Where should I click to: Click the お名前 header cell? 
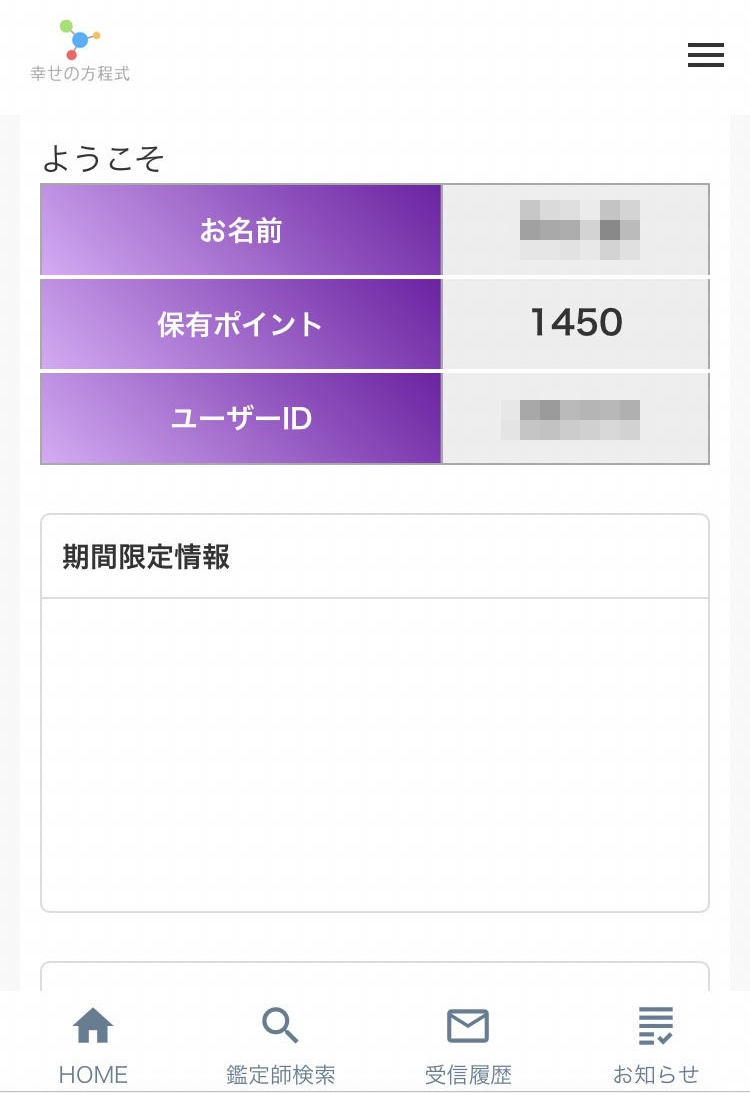coord(241,230)
